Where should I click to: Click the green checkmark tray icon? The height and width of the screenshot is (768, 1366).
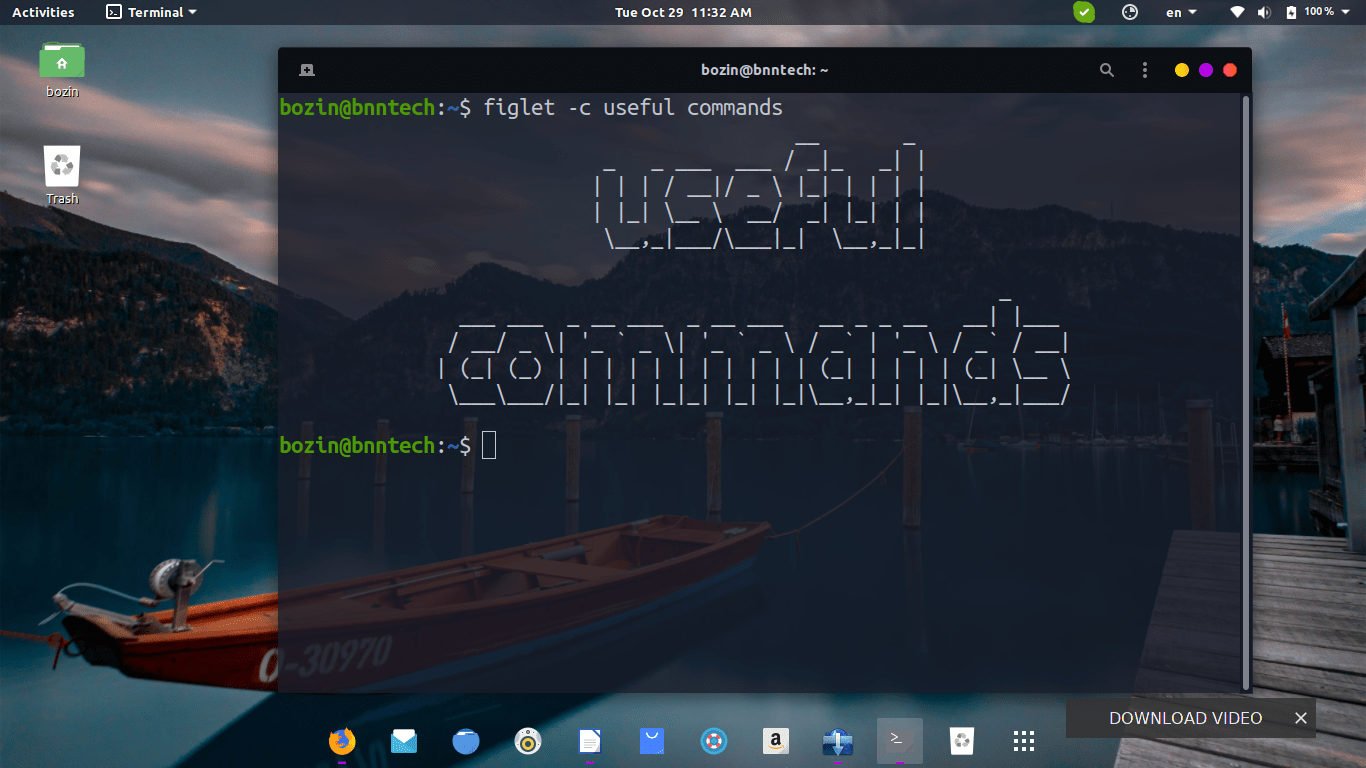click(1083, 12)
